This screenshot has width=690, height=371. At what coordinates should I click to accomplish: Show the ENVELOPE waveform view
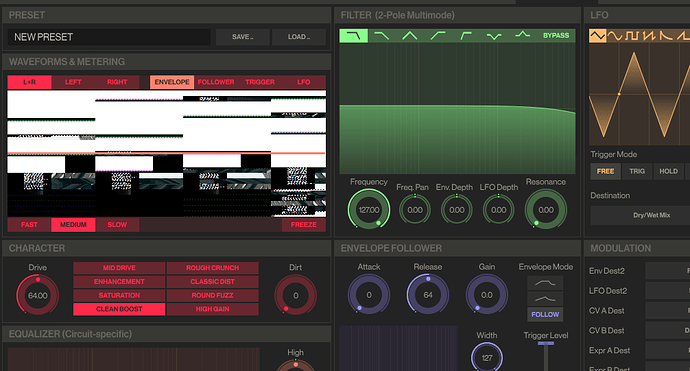(x=172, y=82)
